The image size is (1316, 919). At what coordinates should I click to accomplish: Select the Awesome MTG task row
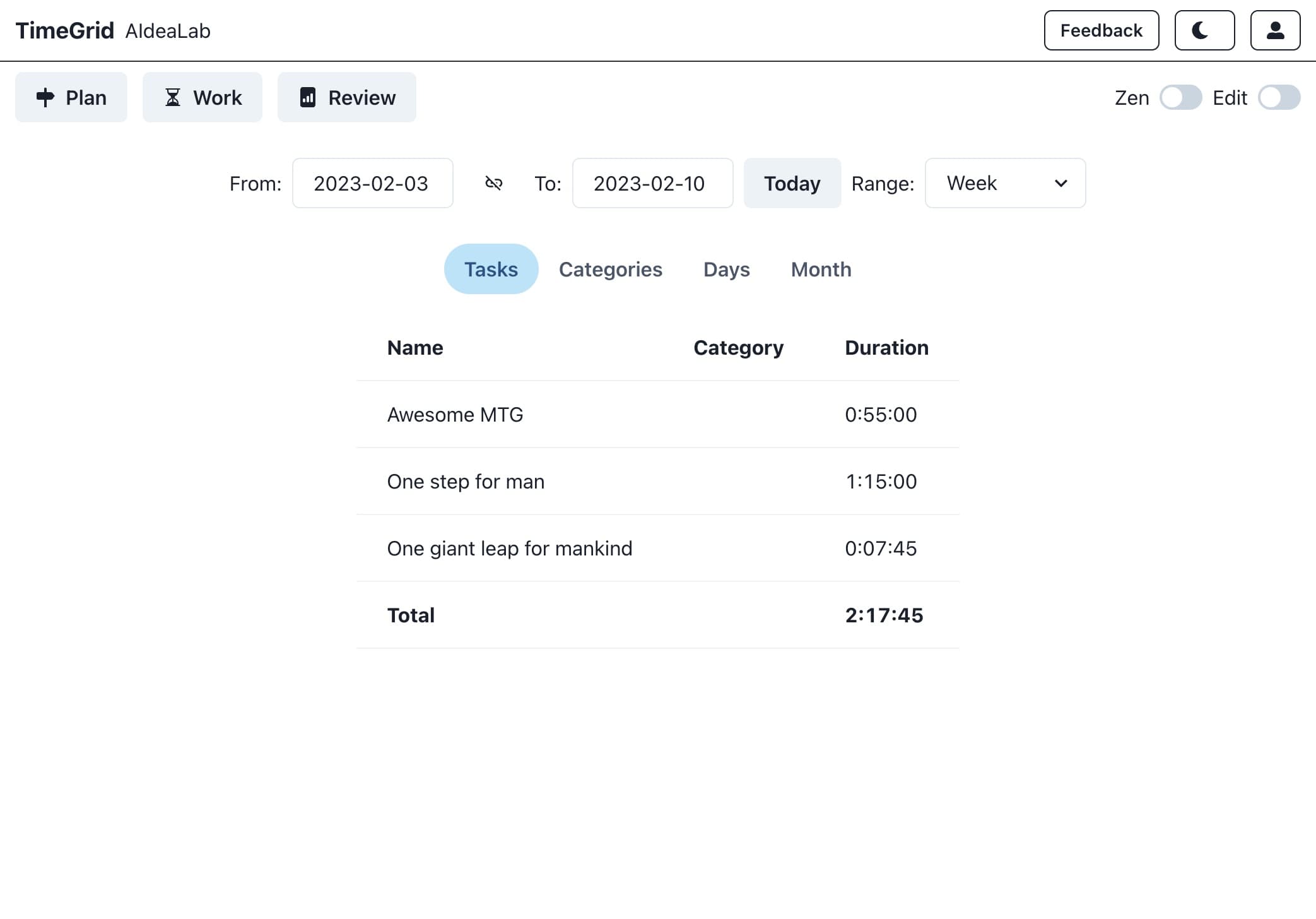coord(657,415)
